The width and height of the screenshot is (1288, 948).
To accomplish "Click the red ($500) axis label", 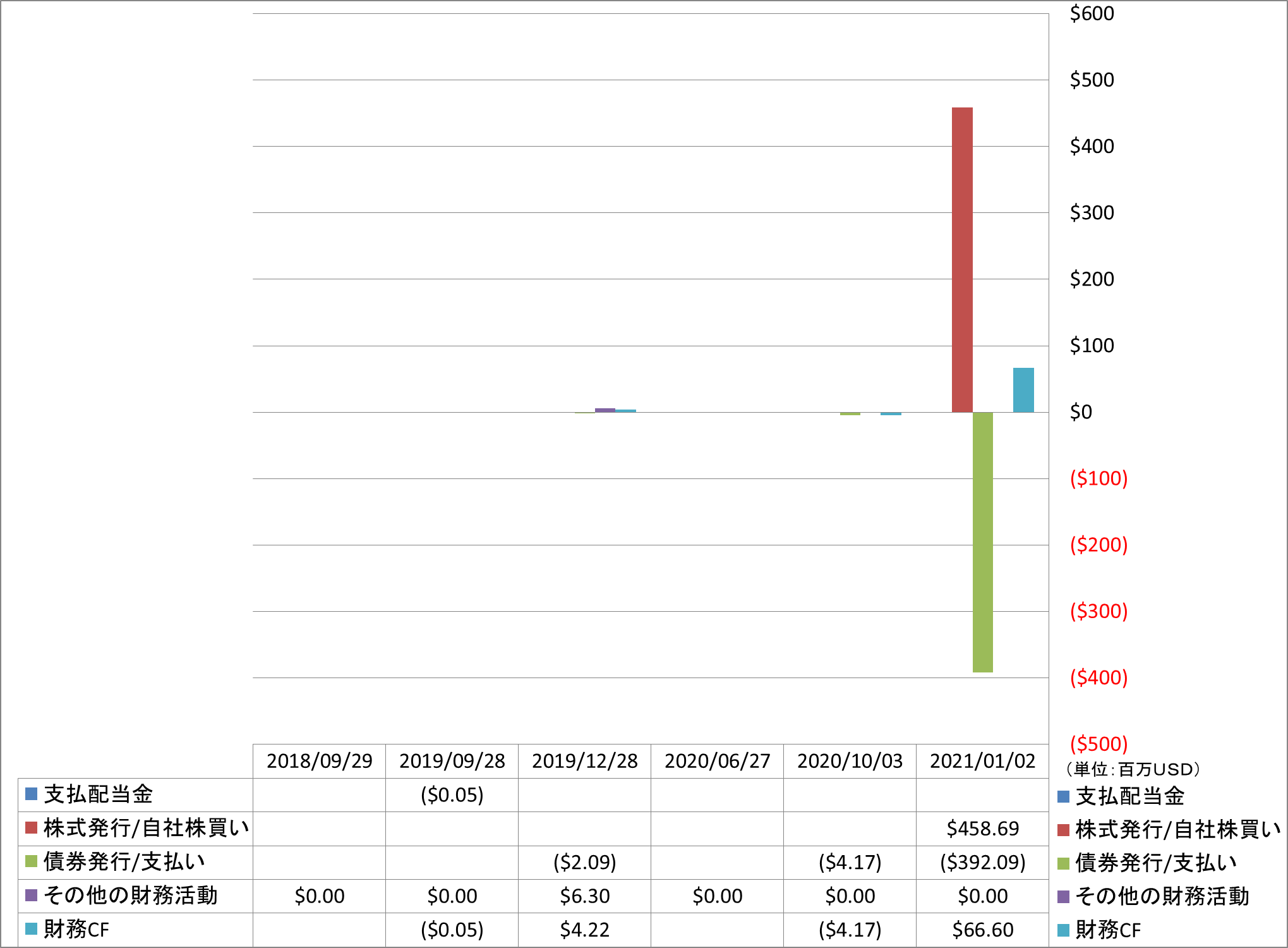I will pos(1098,744).
